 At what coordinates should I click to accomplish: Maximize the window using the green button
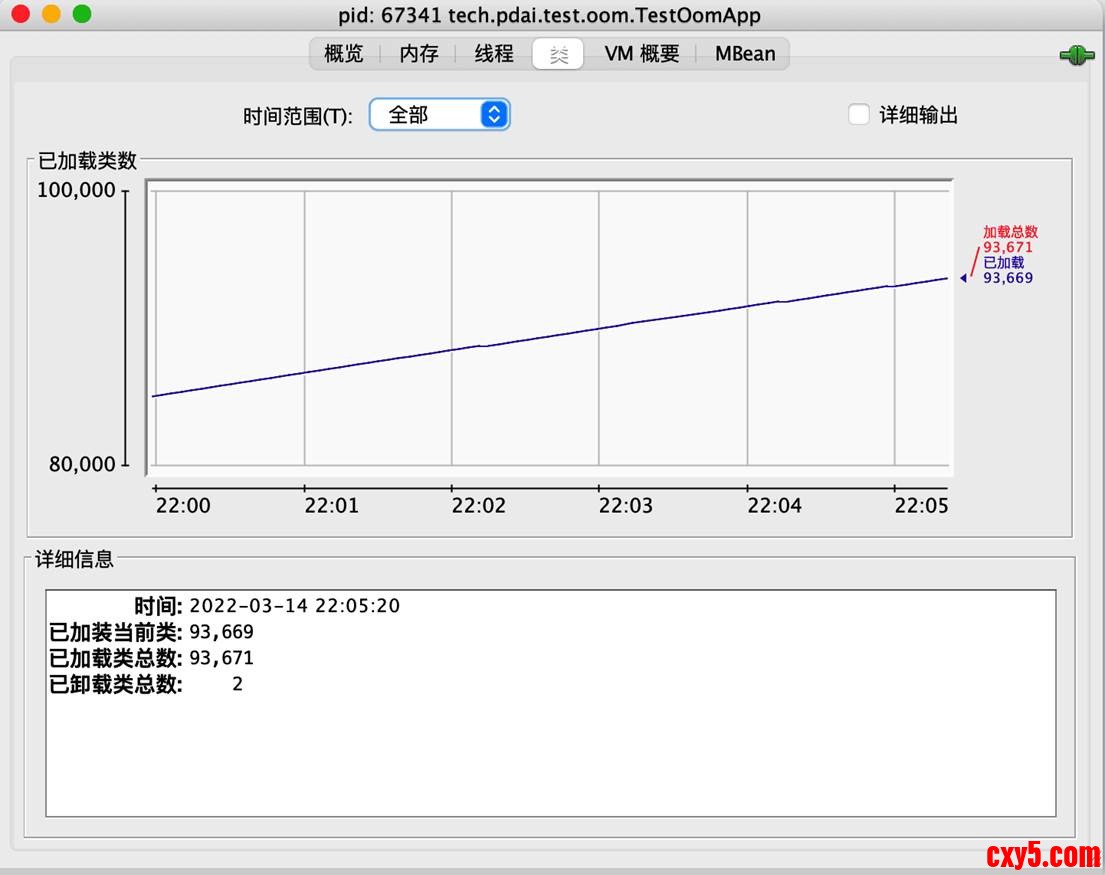(x=82, y=15)
